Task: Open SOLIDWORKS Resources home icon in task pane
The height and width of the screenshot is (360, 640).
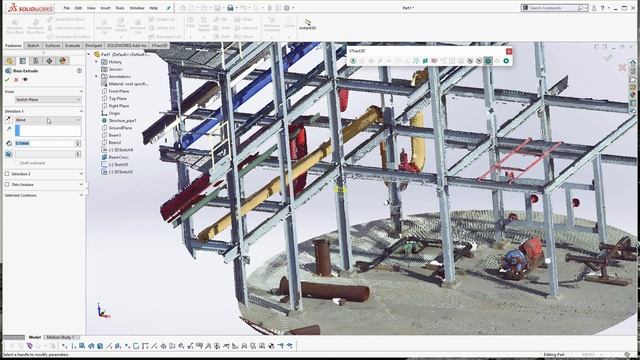Action: tap(633, 63)
